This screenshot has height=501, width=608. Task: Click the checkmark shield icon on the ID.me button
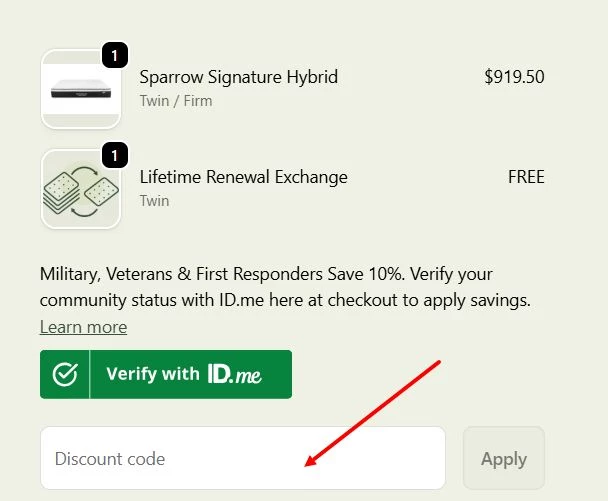click(65, 374)
